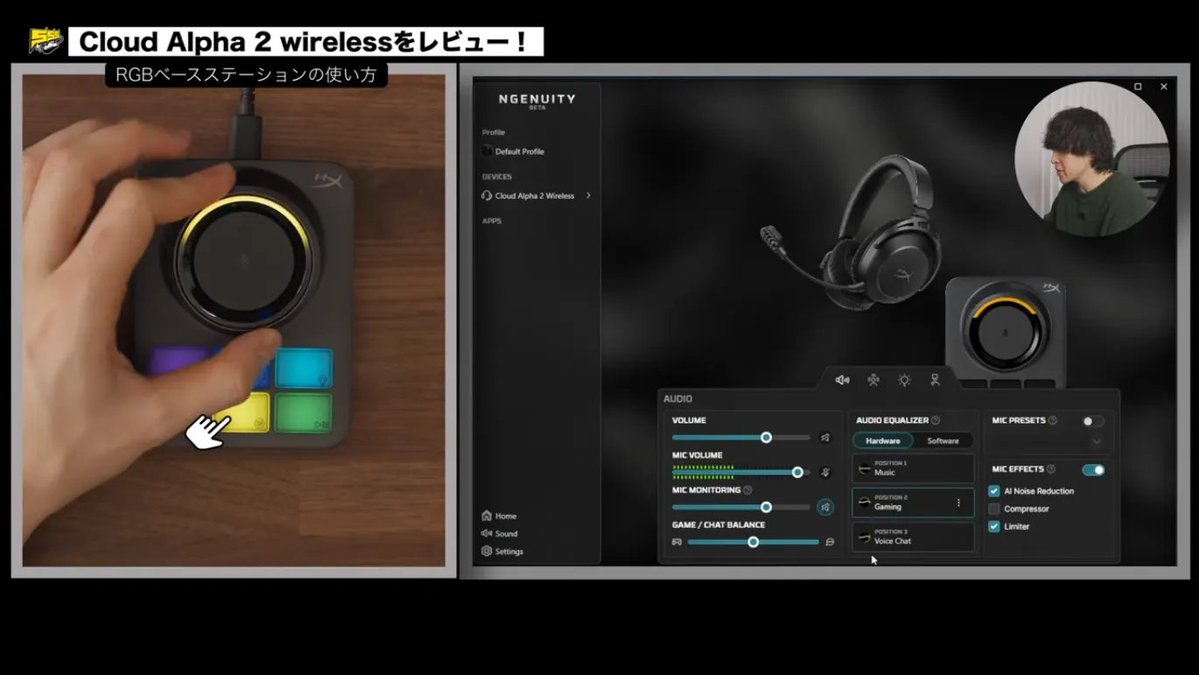Screen dimensions: 1199x675
Task: Uncheck the Limiter option
Action: [x=994, y=527]
